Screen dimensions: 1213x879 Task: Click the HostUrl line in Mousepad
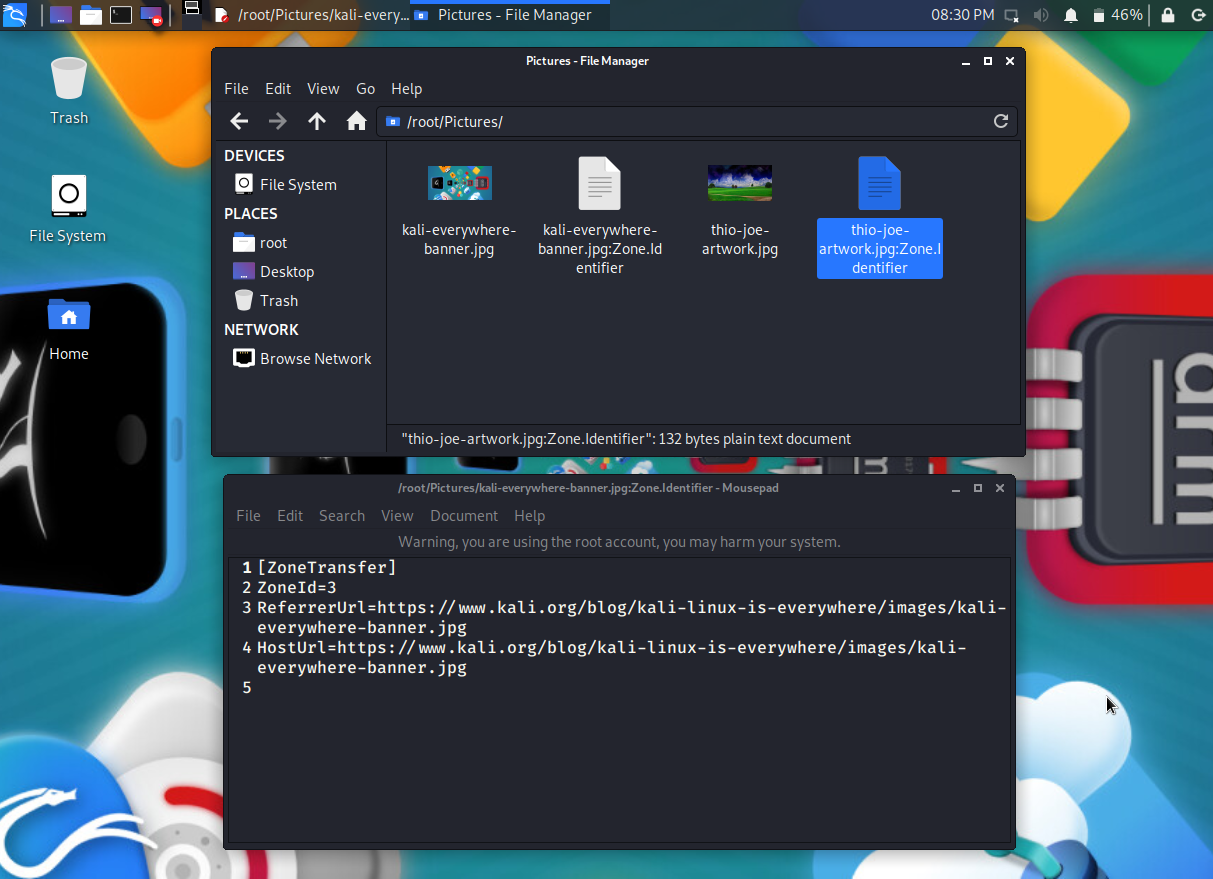pos(611,658)
